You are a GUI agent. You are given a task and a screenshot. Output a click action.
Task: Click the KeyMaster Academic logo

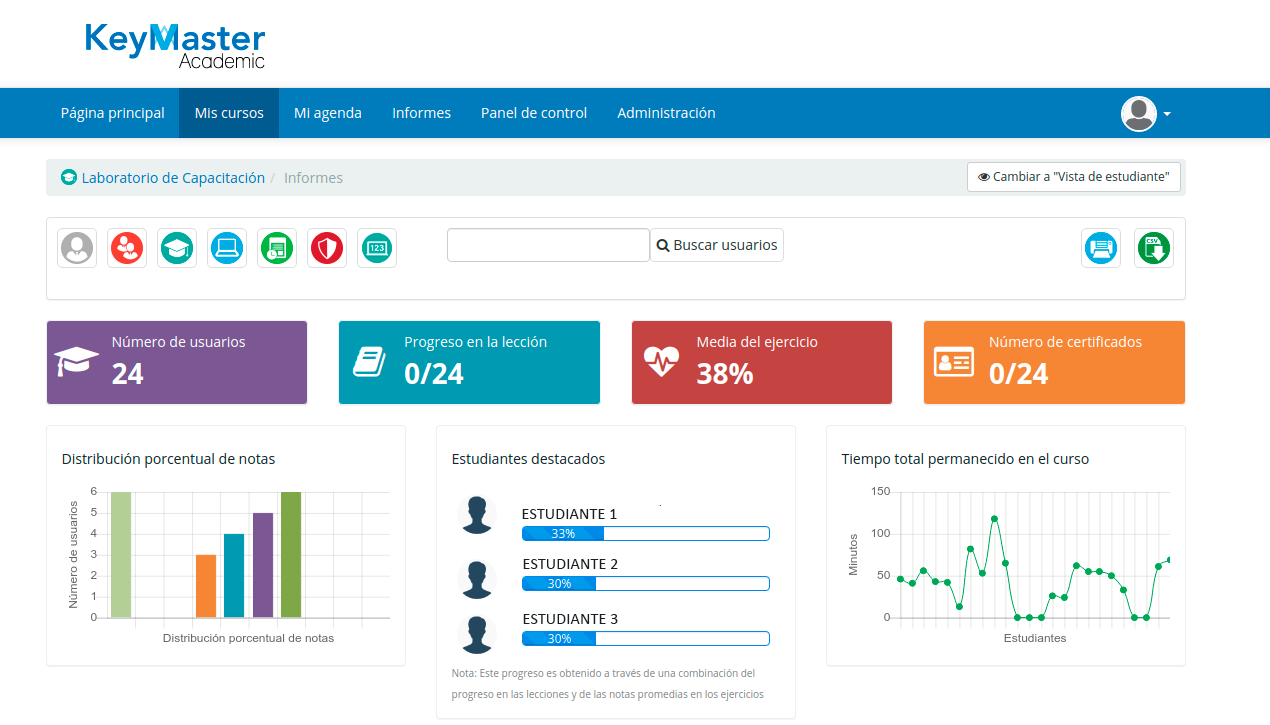[175, 46]
